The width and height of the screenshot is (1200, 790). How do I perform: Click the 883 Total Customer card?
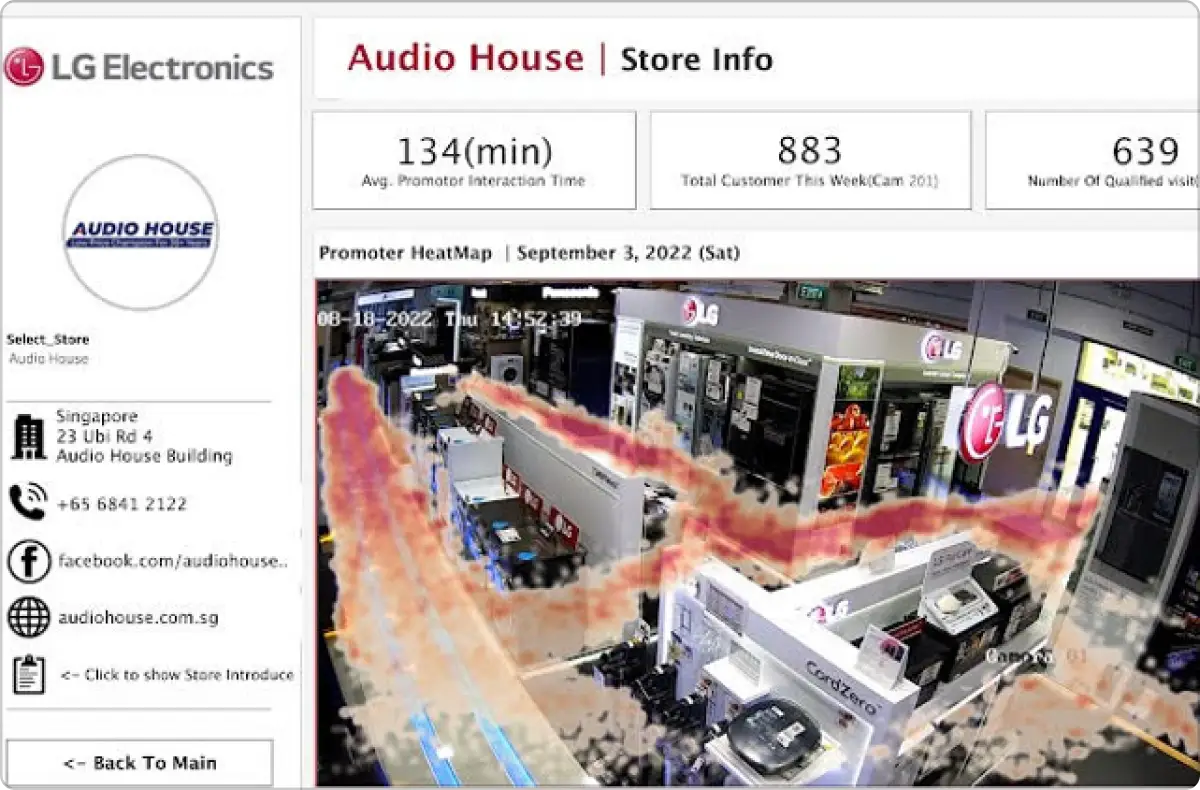click(x=810, y=160)
